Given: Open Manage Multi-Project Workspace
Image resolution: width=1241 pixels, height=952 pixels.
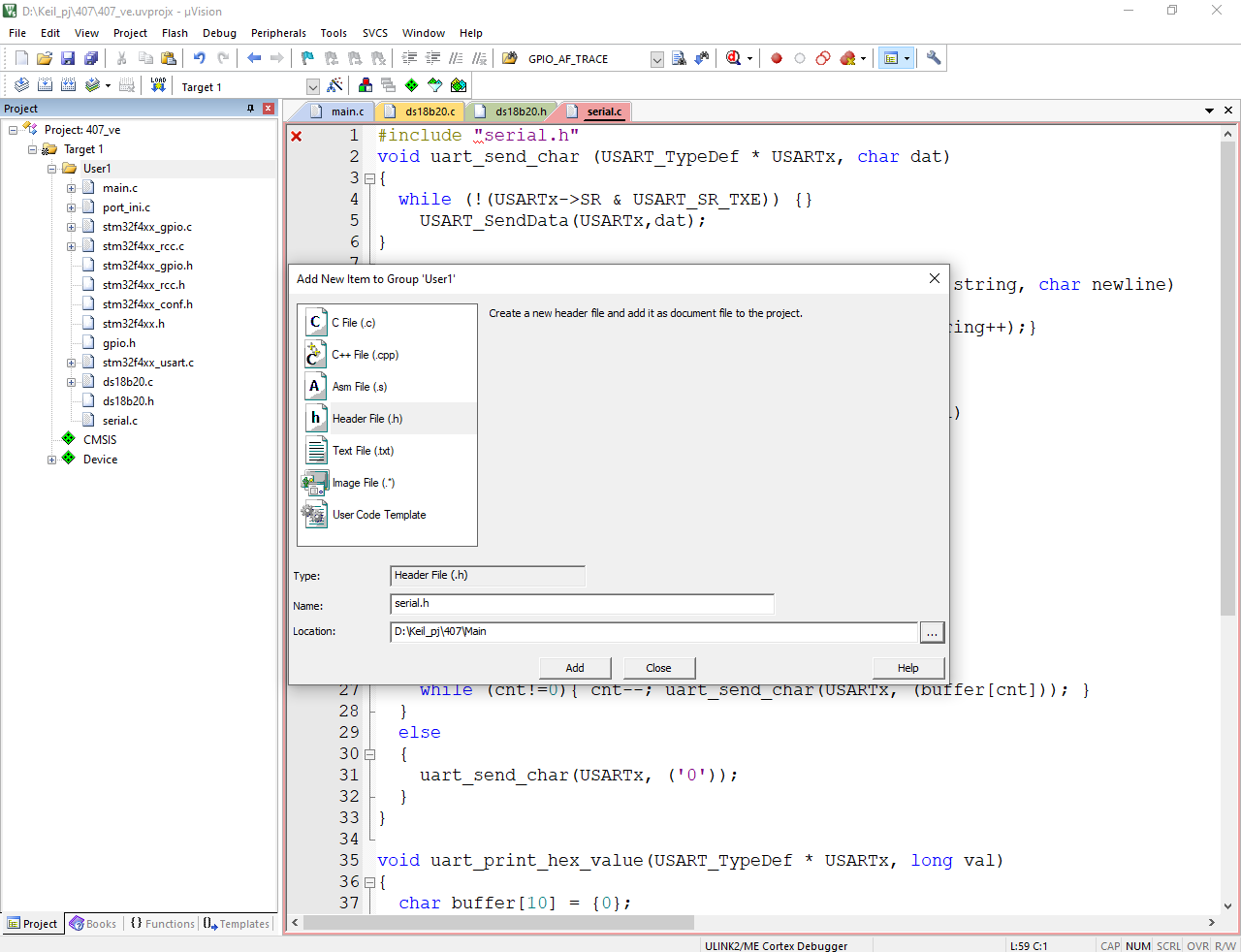Looking at the screenshot, I should (x=389, y=85).
